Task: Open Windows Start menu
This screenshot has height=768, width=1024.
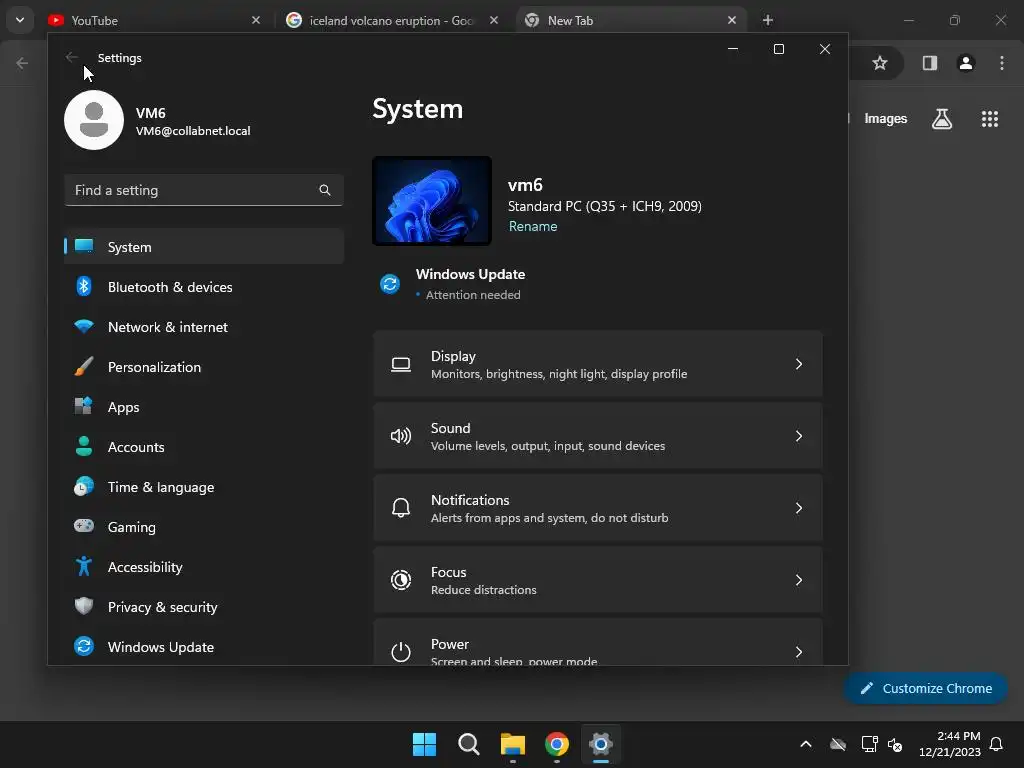Action: [424, 744]
